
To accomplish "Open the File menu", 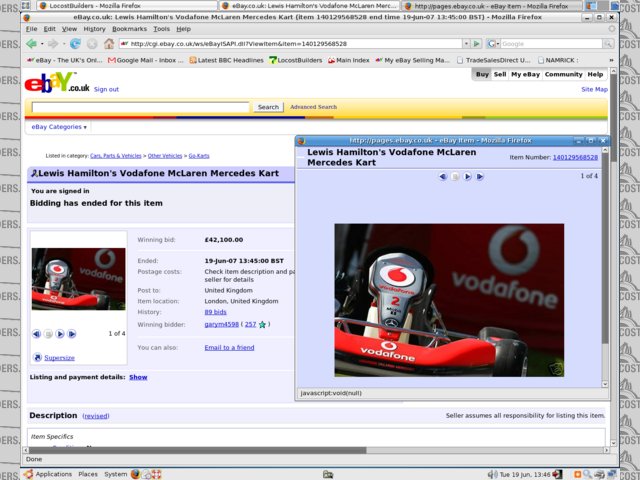I will [x=31, y=29].
